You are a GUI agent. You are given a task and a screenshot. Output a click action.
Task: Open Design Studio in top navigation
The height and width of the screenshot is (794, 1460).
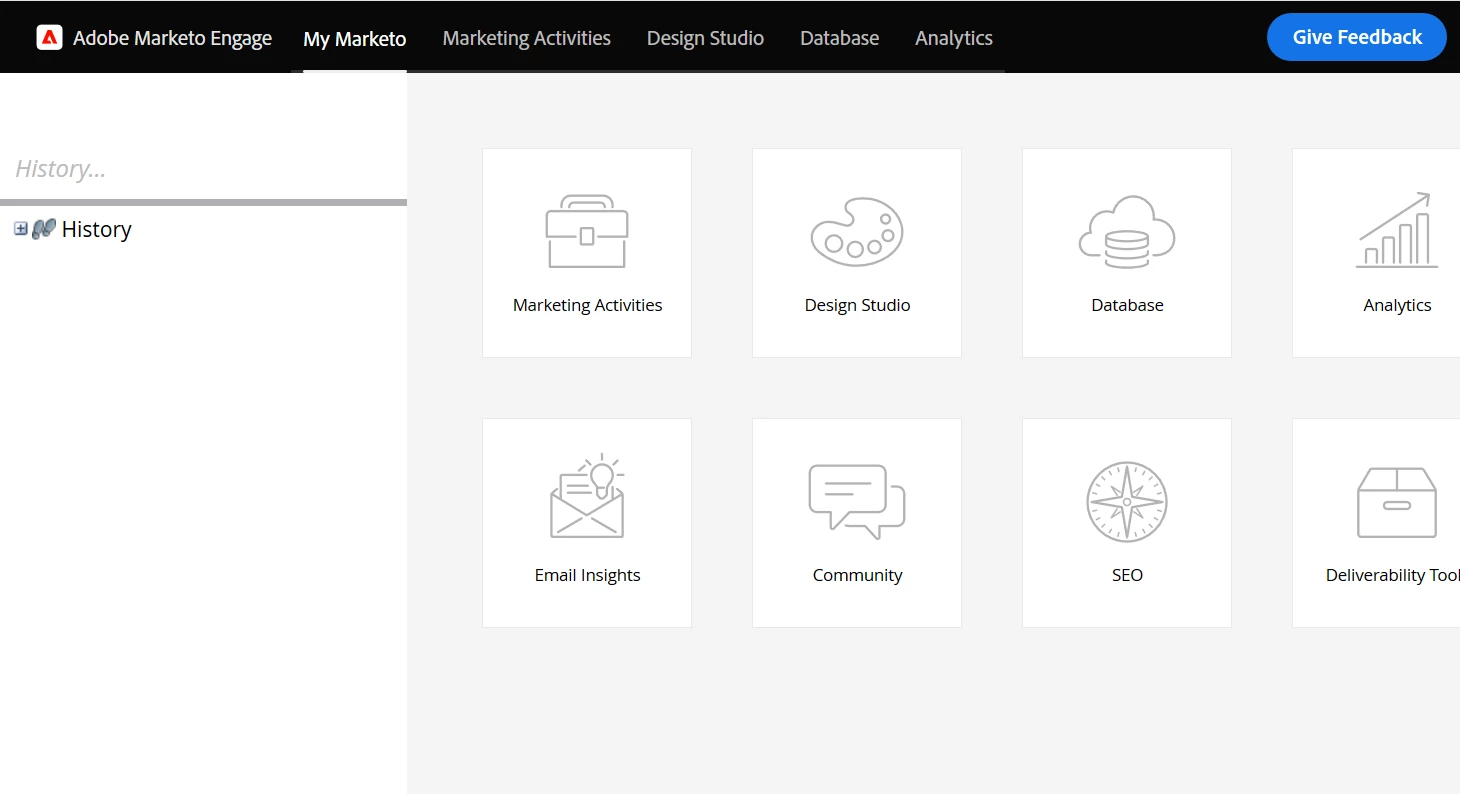(x=705, y=38)
